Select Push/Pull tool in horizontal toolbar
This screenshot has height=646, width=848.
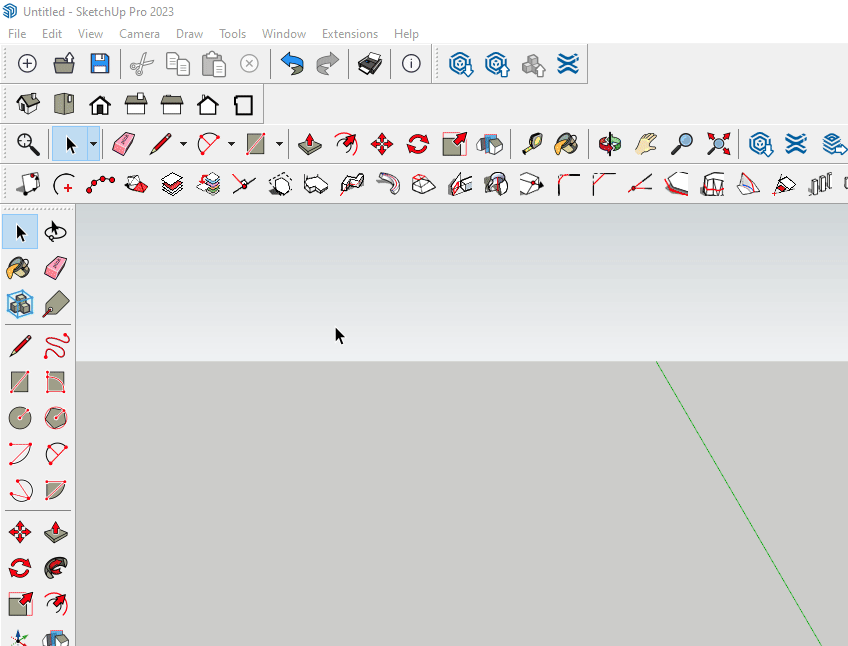click(310, 144)
